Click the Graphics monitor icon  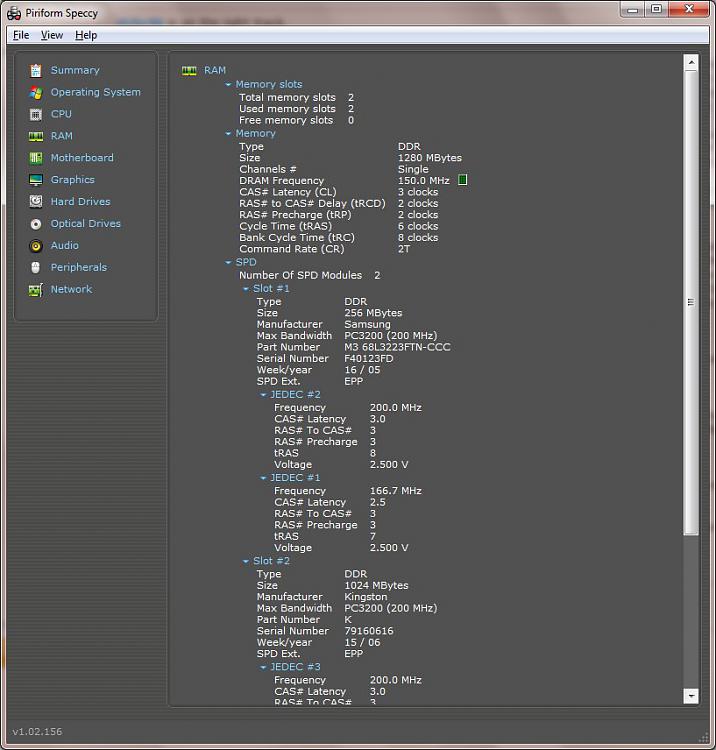pyautogui.click(x=36, y=180)
